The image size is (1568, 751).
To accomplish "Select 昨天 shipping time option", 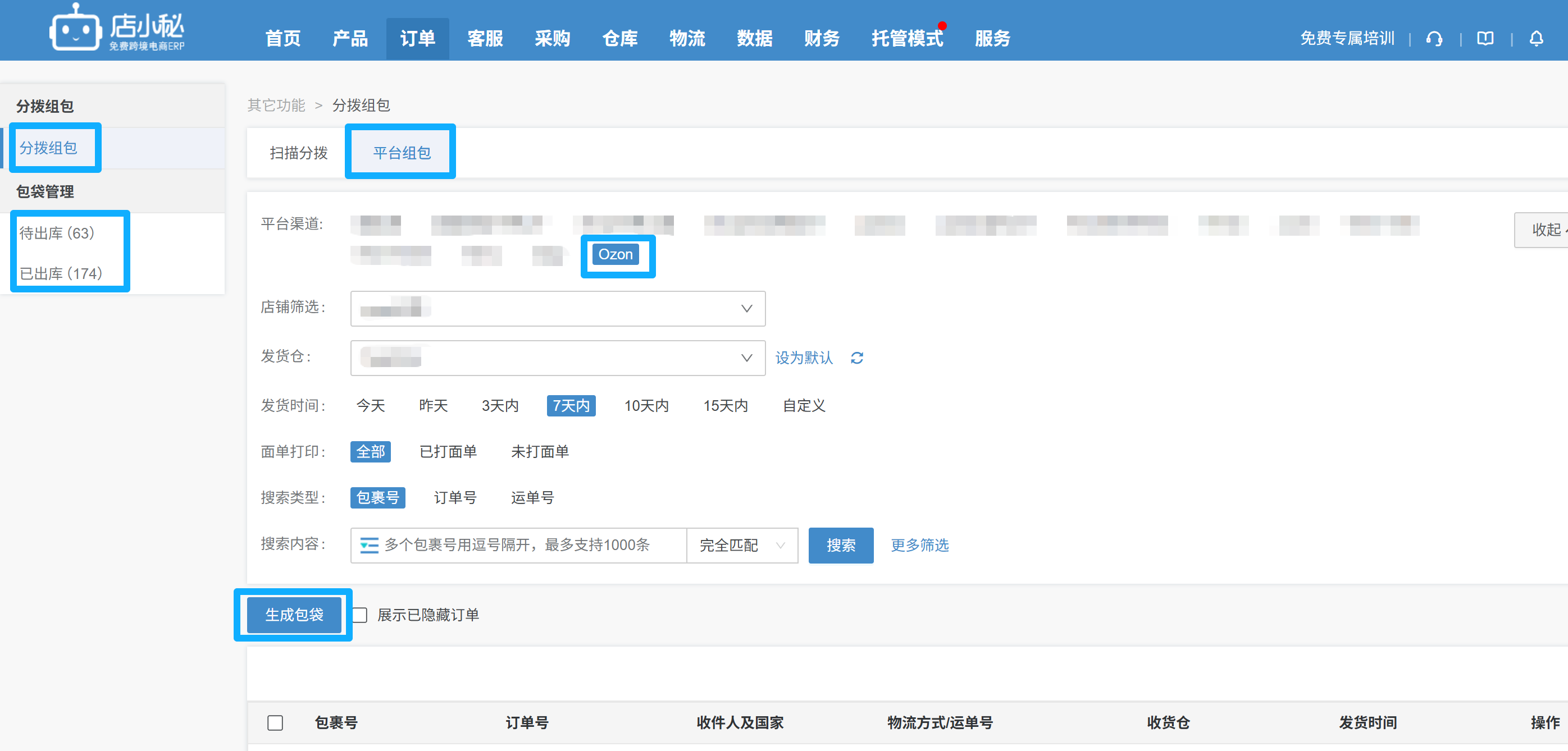I will [434, 406].
